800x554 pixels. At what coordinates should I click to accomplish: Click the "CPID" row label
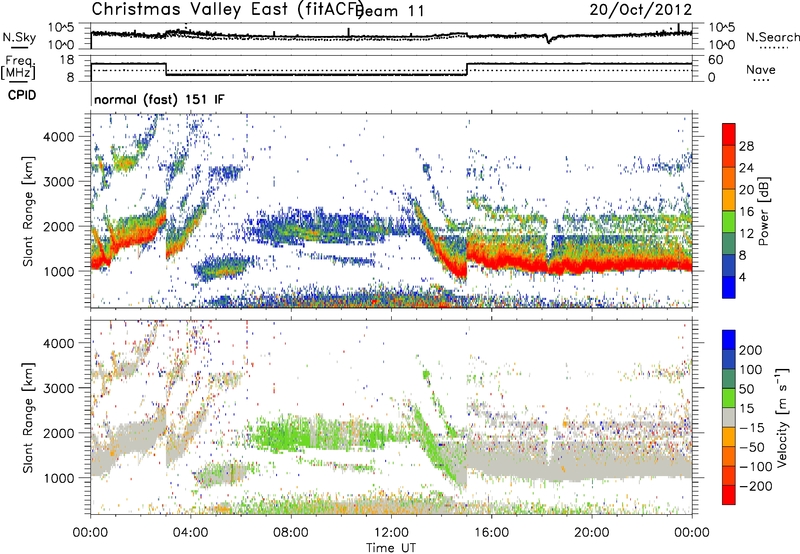coord(22,95)
